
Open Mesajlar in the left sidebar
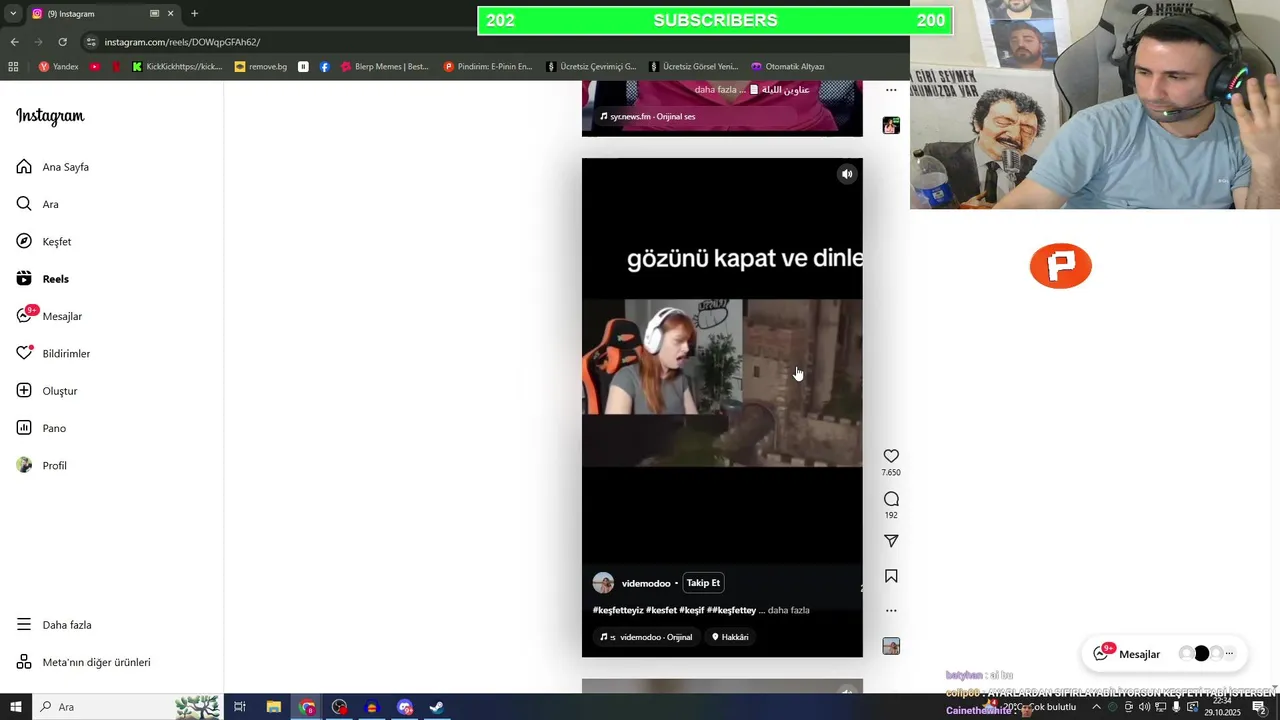(x=49, y=316)
